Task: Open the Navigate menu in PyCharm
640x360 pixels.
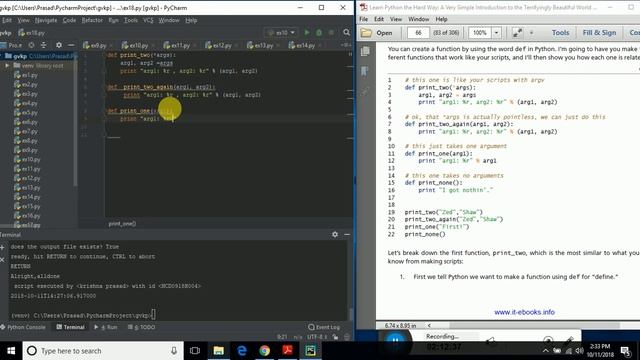Action: coord(46,20)
